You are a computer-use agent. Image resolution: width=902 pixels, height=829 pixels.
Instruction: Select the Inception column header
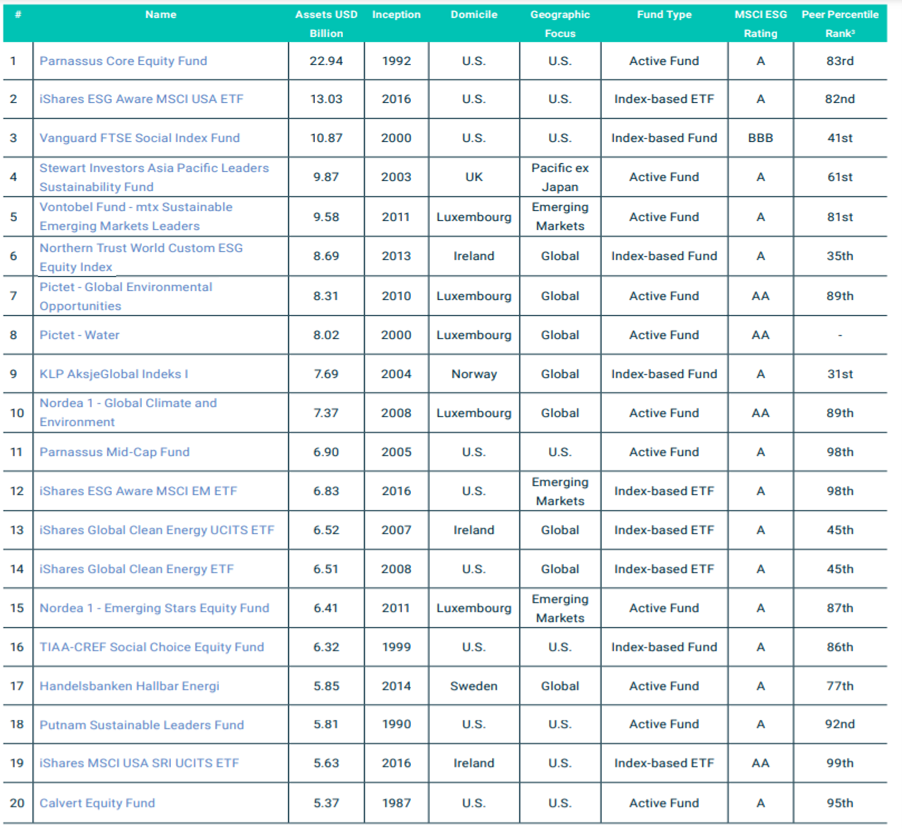click(396, 15)
